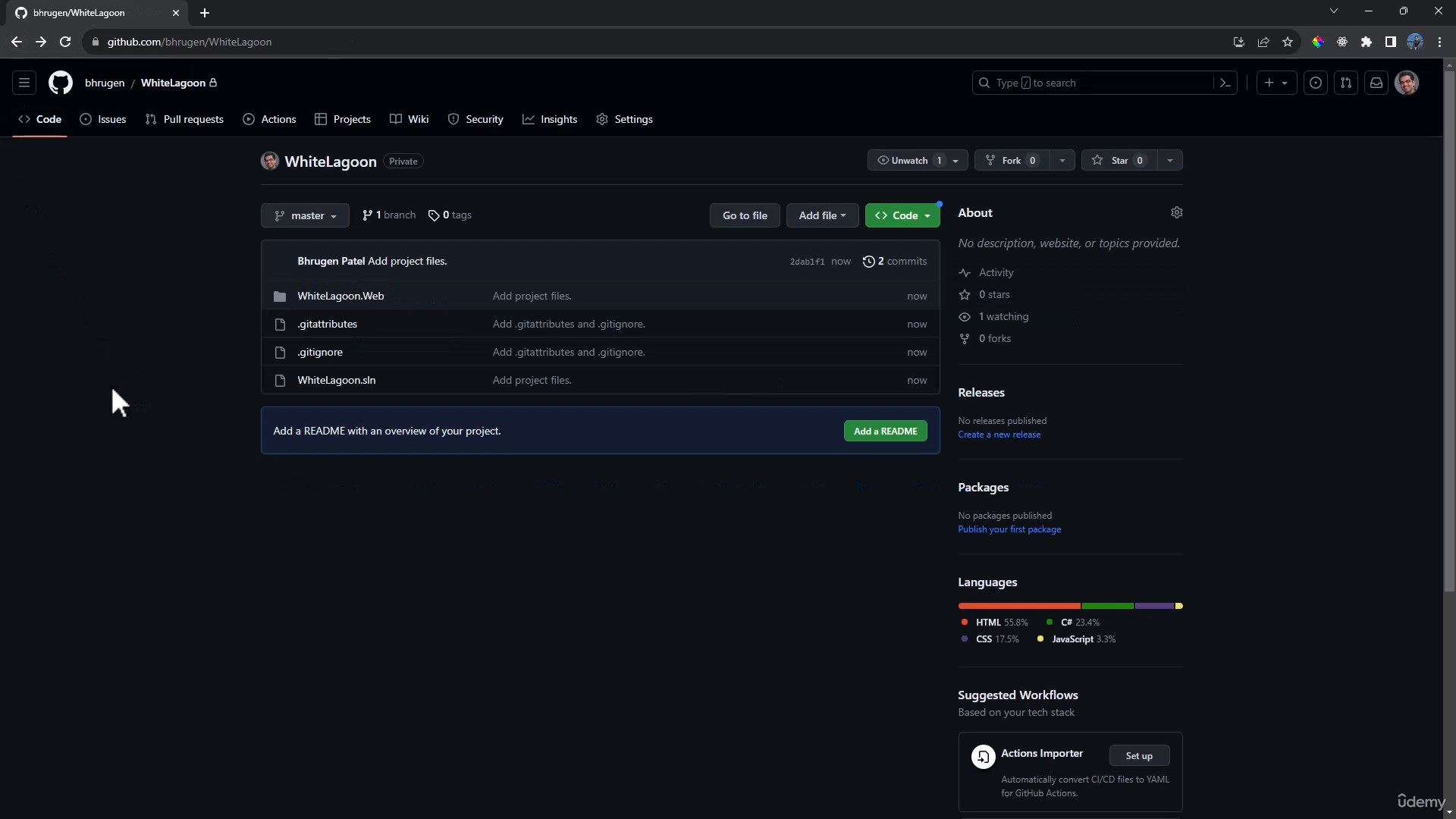Click the red HTML segment of language bar
Screen dimensions: 1456x819
(1019, 606)
